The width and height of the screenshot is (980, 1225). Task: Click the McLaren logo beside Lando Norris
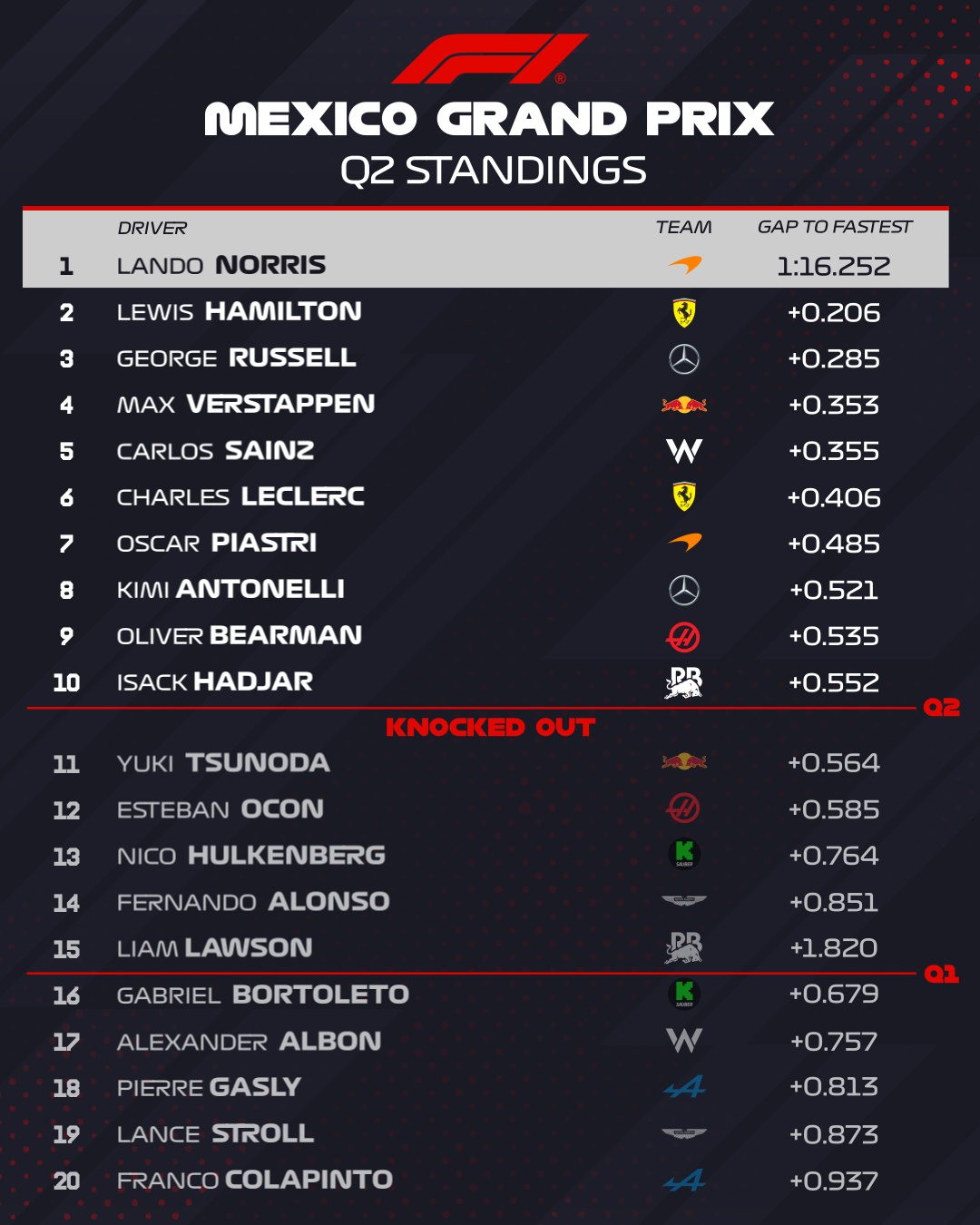684,265
